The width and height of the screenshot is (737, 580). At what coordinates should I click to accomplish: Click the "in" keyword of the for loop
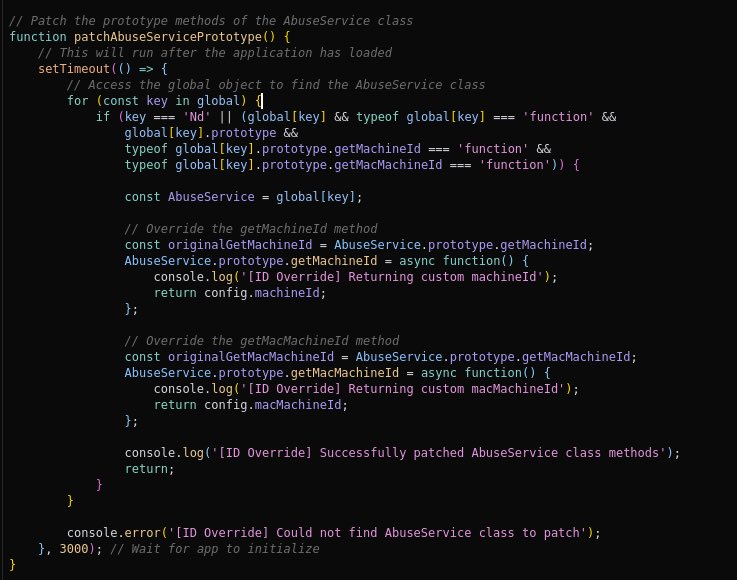[x=182, y=101]
